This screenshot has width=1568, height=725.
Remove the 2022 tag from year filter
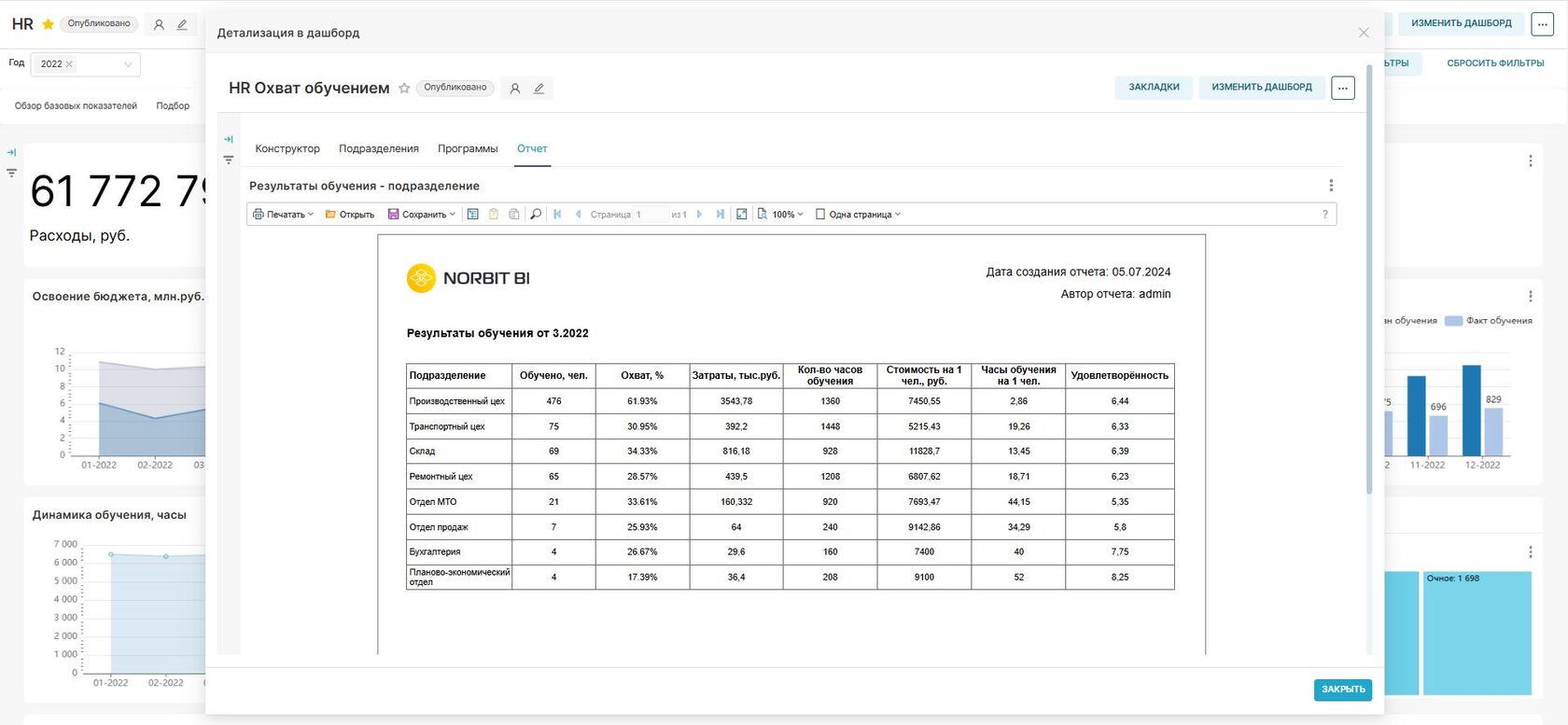click(x=69, y=64)
